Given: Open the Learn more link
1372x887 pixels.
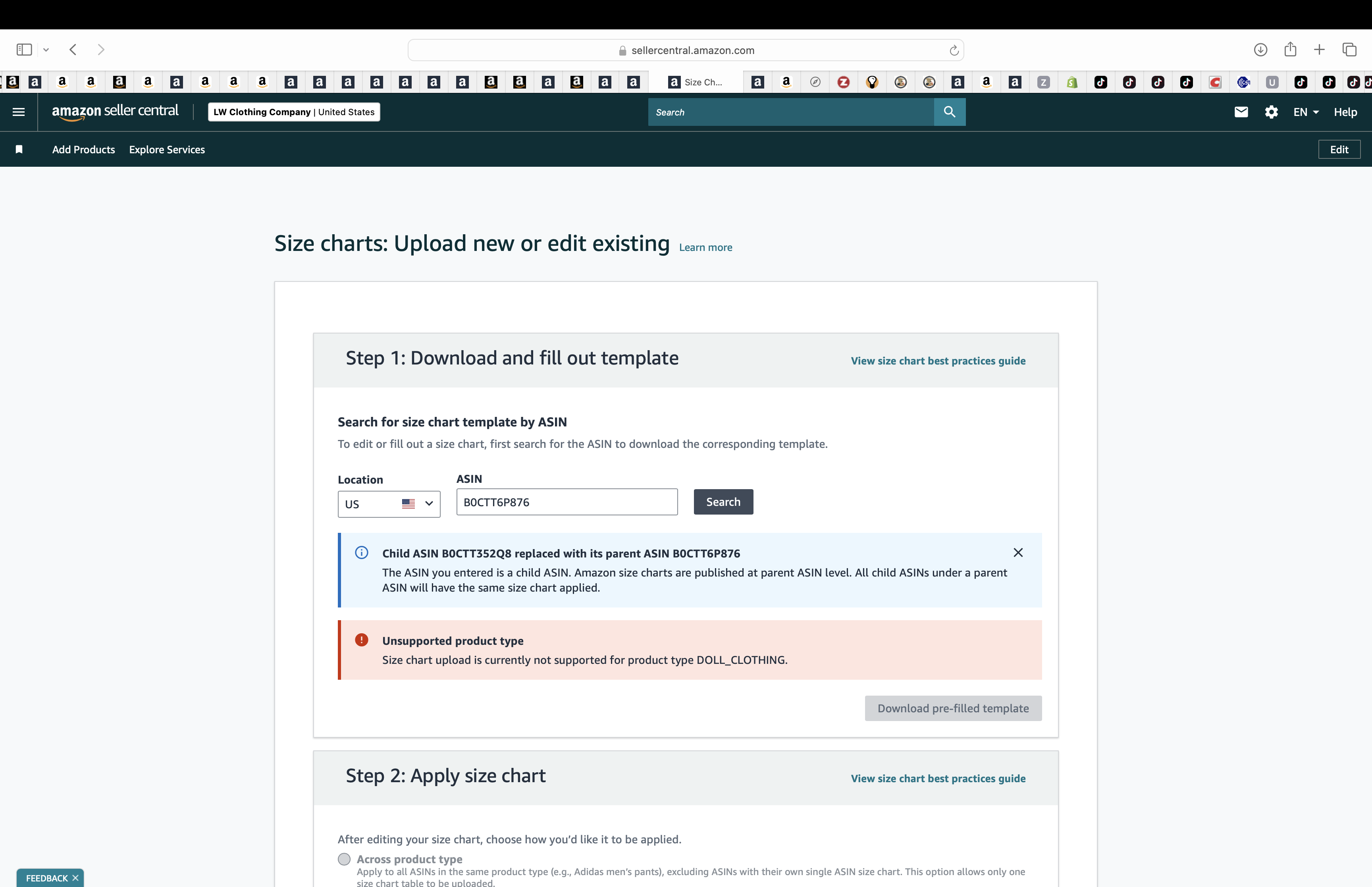Looking at the screenshot, I should pos(705,247).
